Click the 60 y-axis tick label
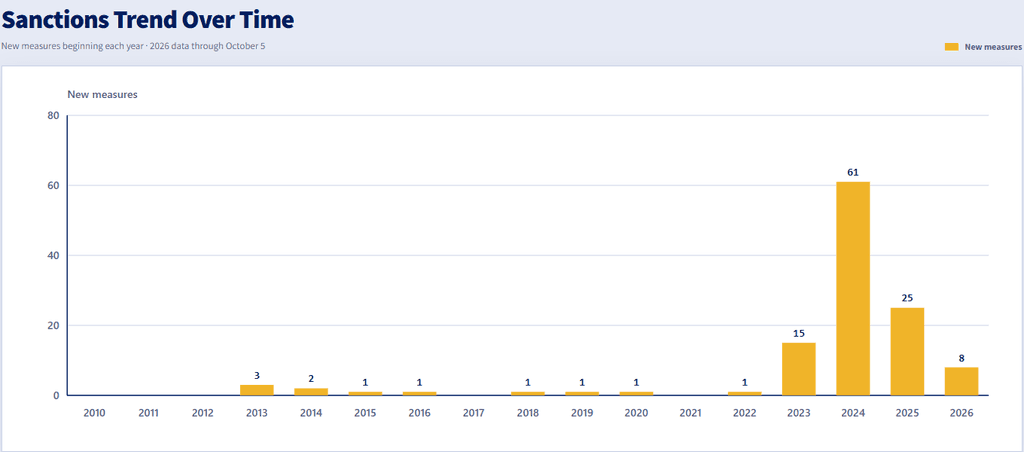This screenshot has height=452, width=1024. [x=54, y=186]
